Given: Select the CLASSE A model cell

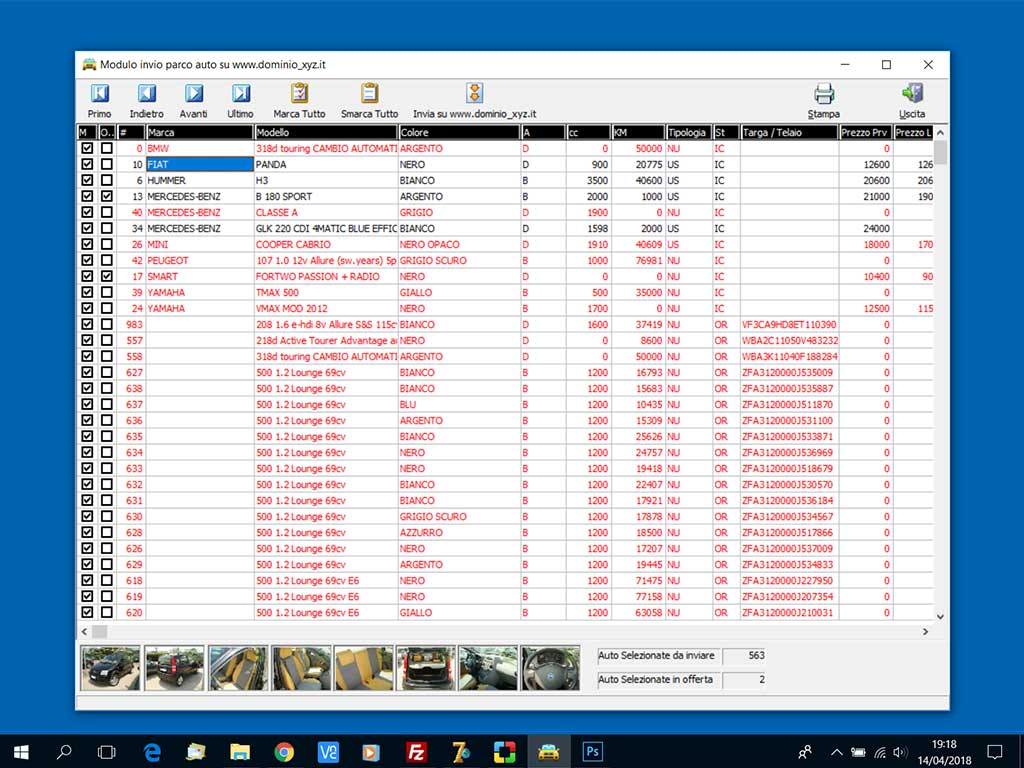Looking at the screenshot, I should 326,212.
